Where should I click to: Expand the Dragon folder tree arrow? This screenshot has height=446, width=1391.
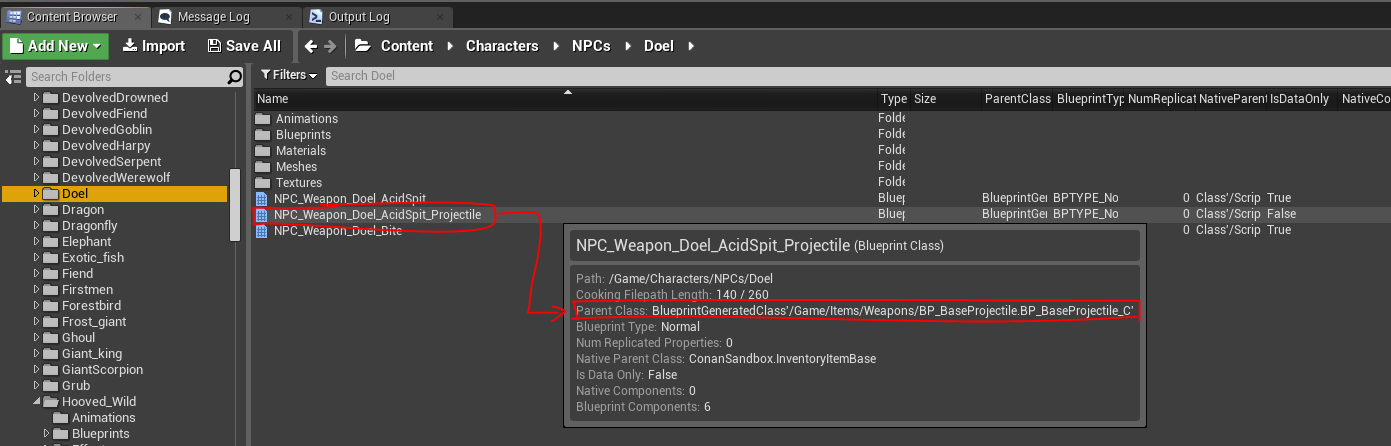tap(38, 210)
